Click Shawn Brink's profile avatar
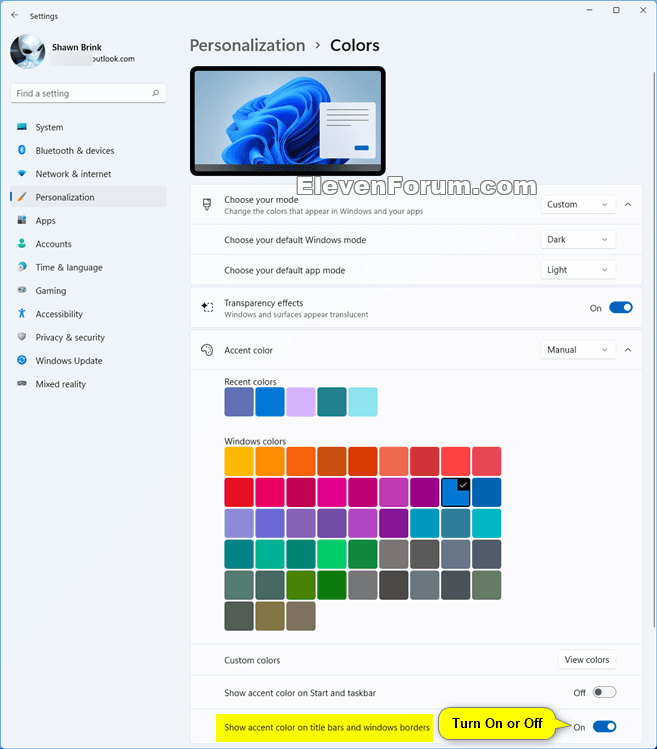The height and width of the screenshot is (749, 657). (x=28, y=52)
